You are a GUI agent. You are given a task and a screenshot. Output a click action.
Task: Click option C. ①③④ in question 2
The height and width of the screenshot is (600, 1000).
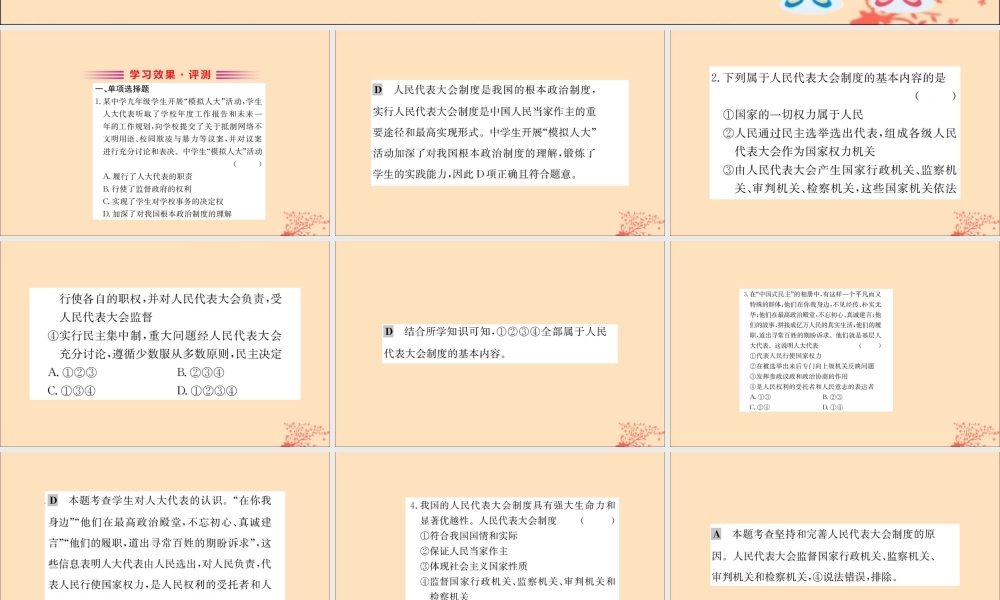point(71,391)
